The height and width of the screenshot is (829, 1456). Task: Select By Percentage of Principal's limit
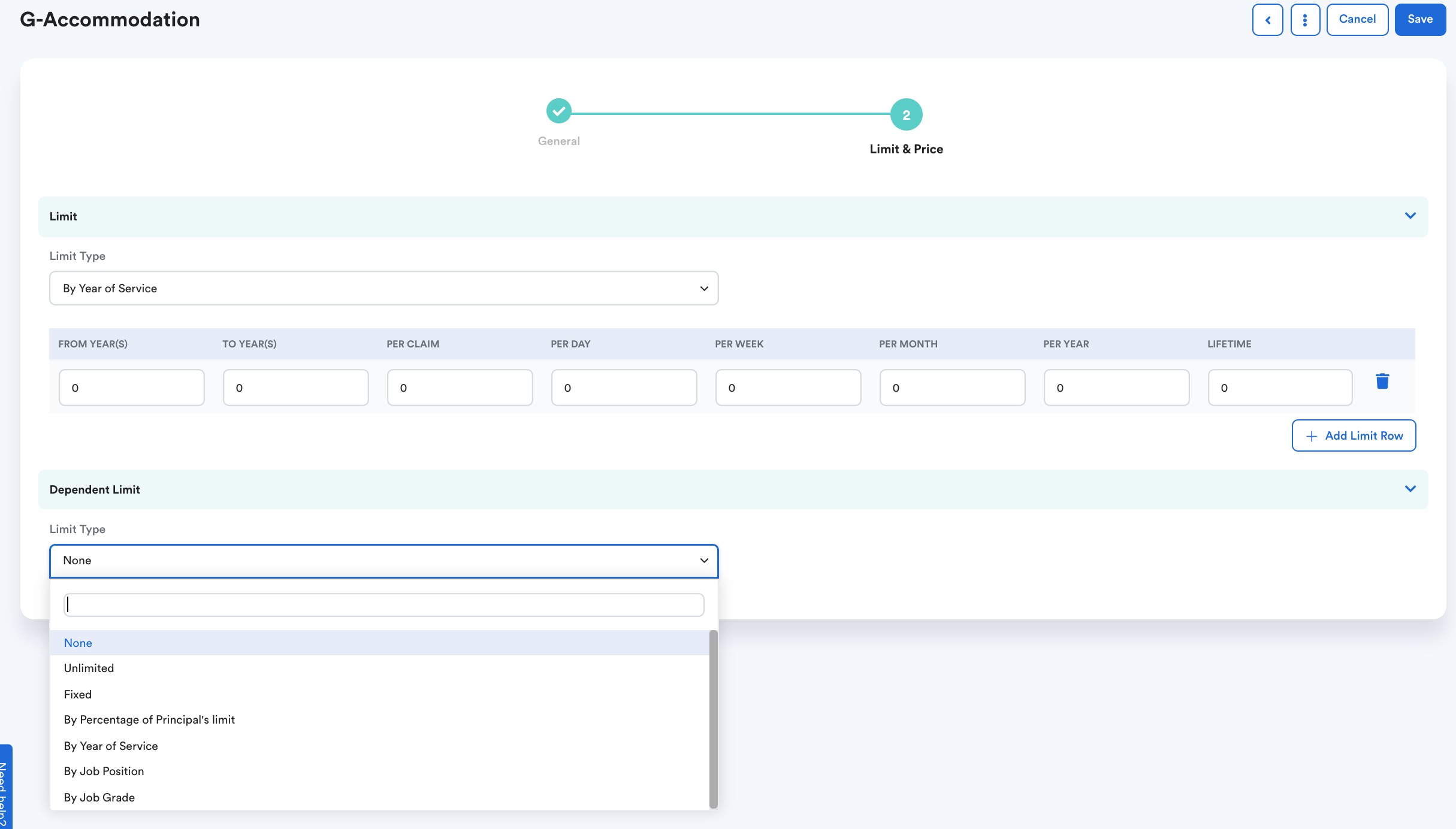(x=379, y=719)
